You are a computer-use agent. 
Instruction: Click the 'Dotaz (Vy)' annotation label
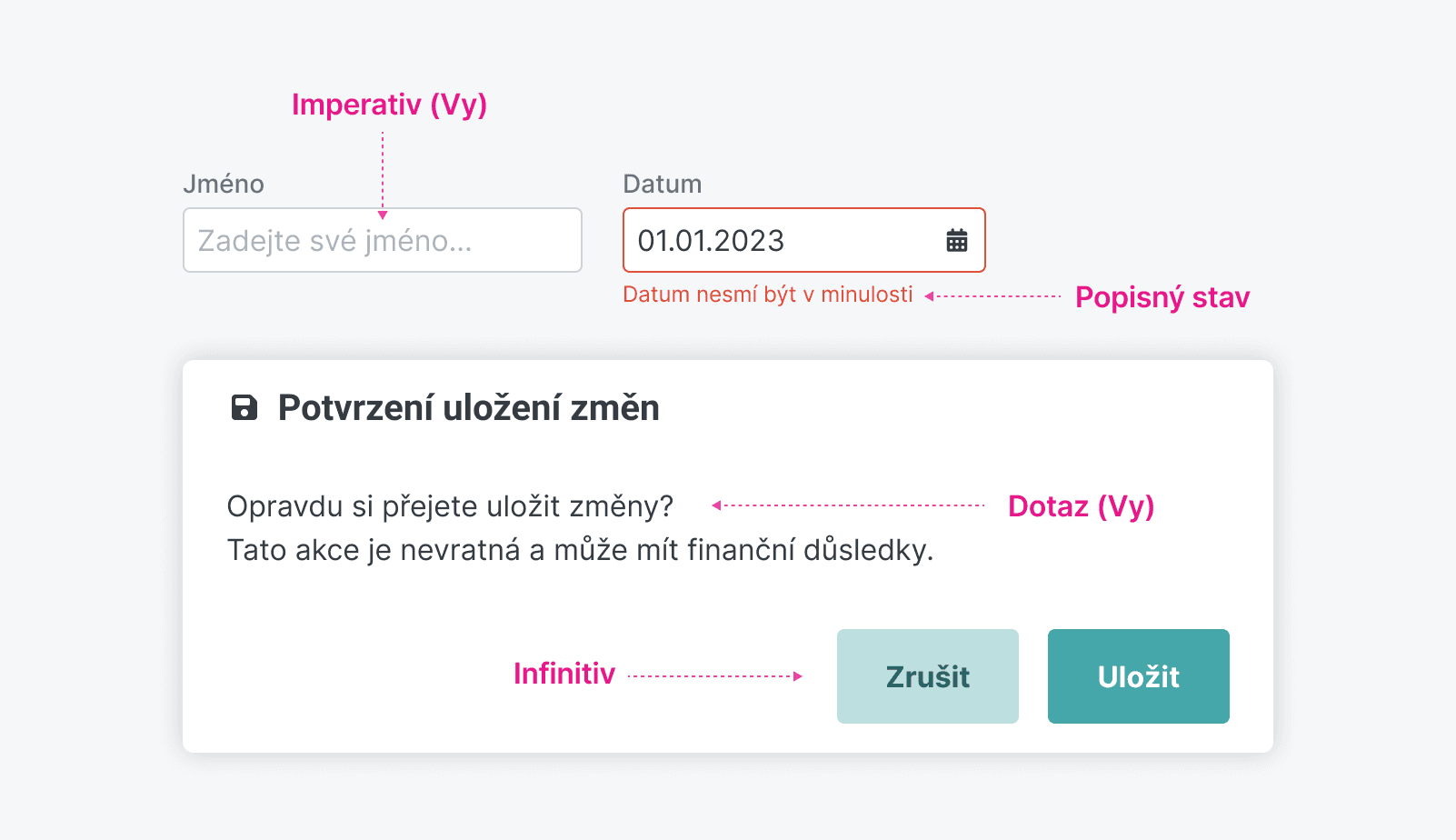click(1082, 506)
